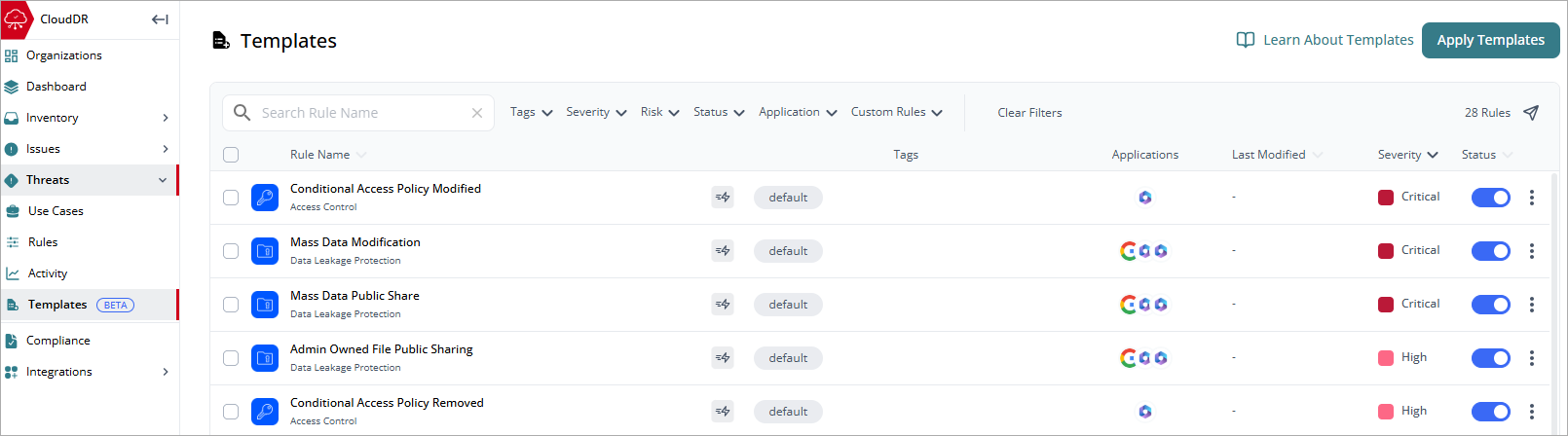The image size is (1568, 436).
Task: Collapse the sidebar with the arrow icon
Action: click(x=161, y=19)
